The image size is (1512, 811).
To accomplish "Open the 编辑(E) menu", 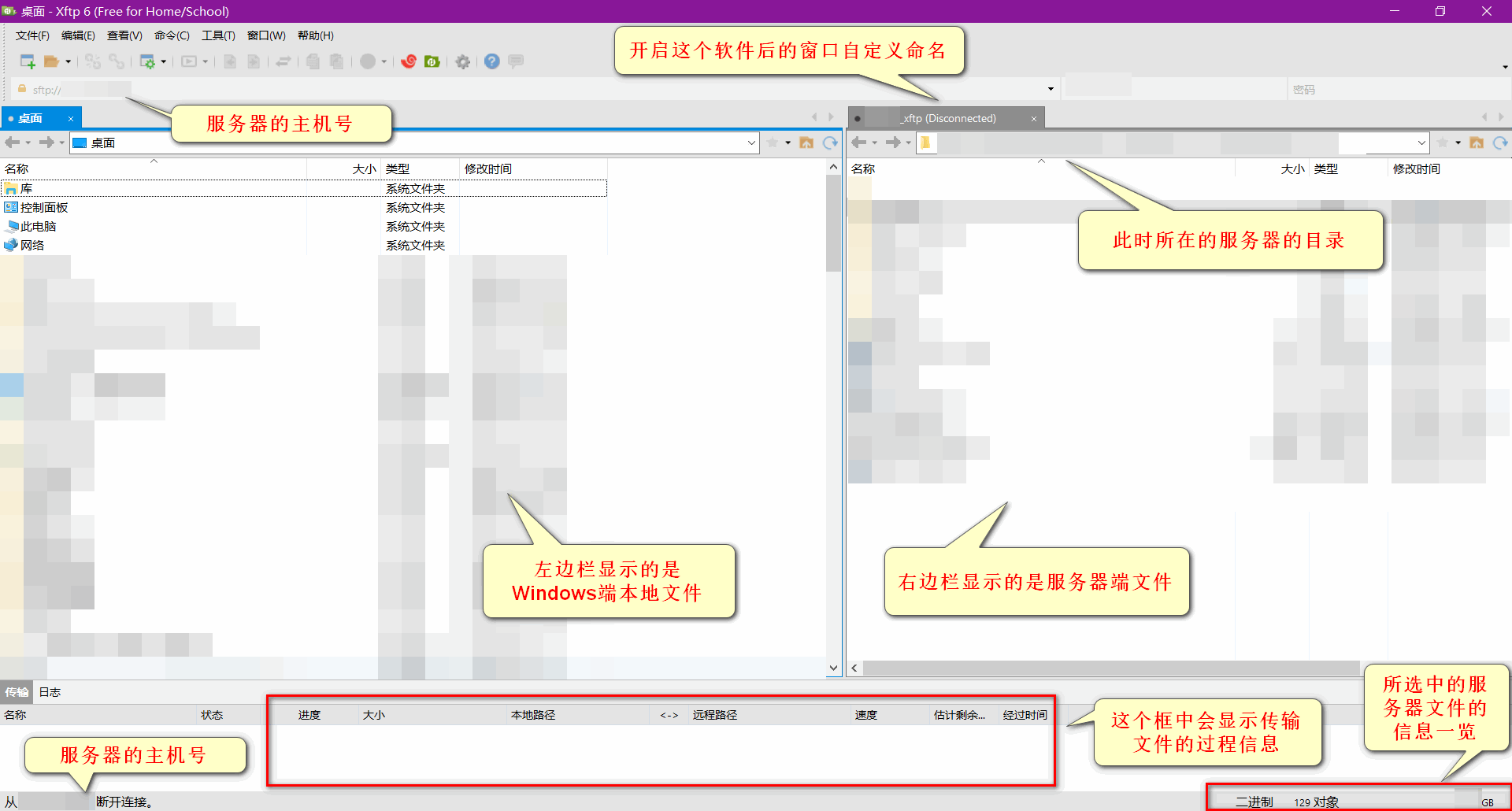I will 78,35.
